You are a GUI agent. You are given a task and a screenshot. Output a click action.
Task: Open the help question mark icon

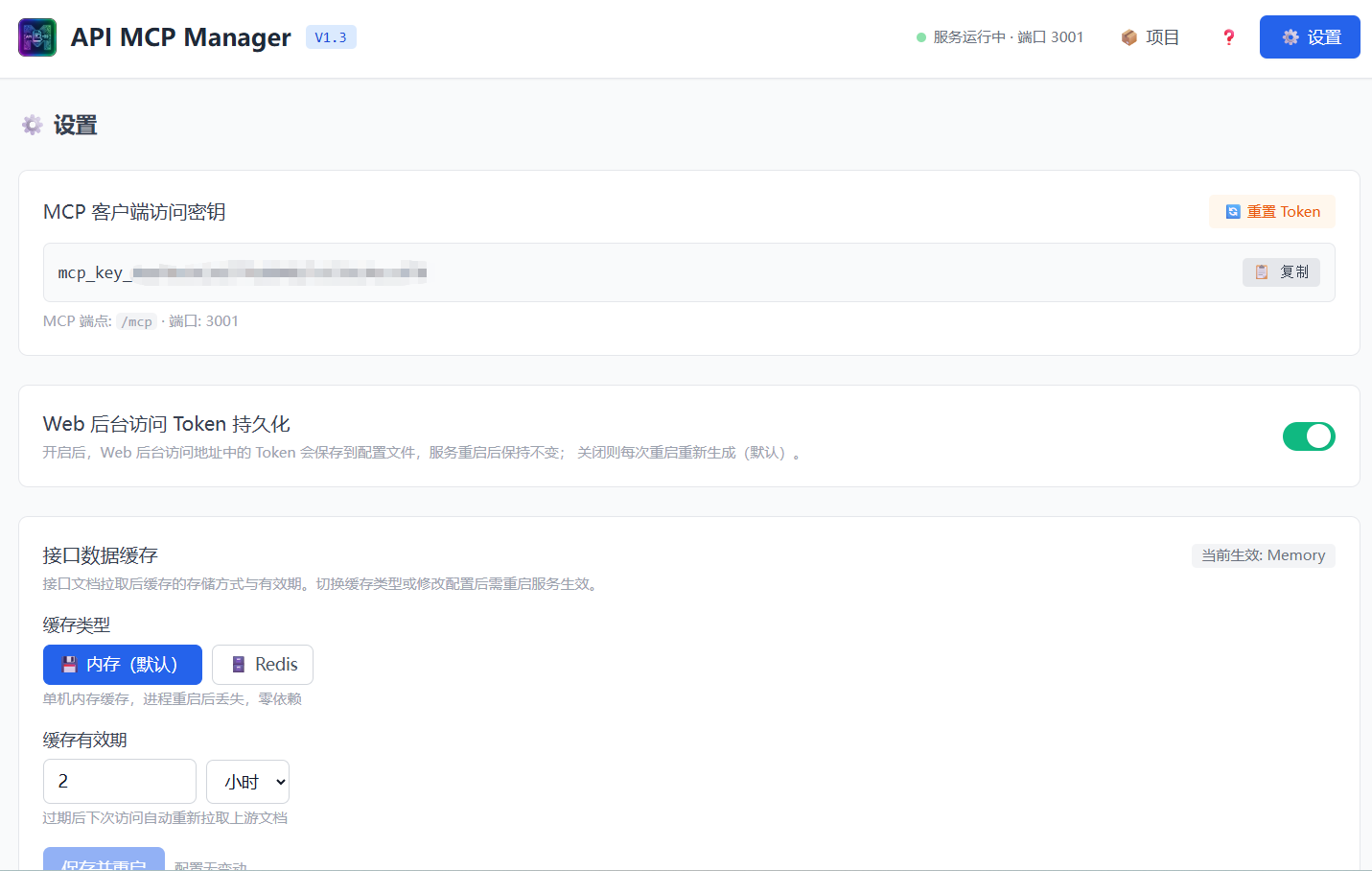pyautogui.click(x=1228, y=37)
